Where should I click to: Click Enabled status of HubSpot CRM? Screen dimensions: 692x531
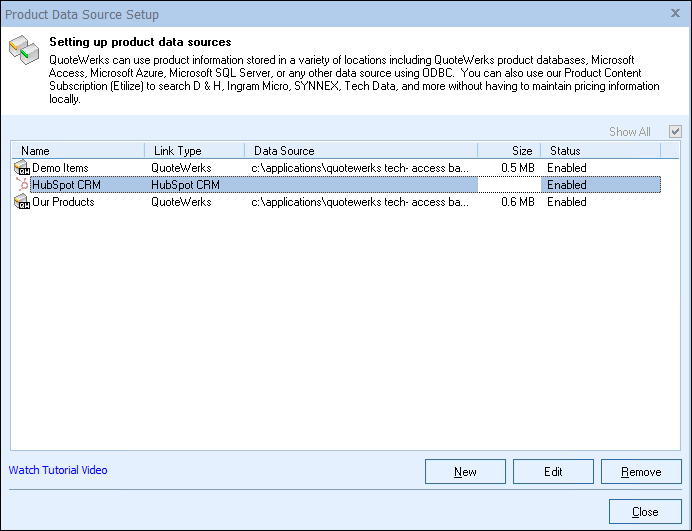pos(567,185)
